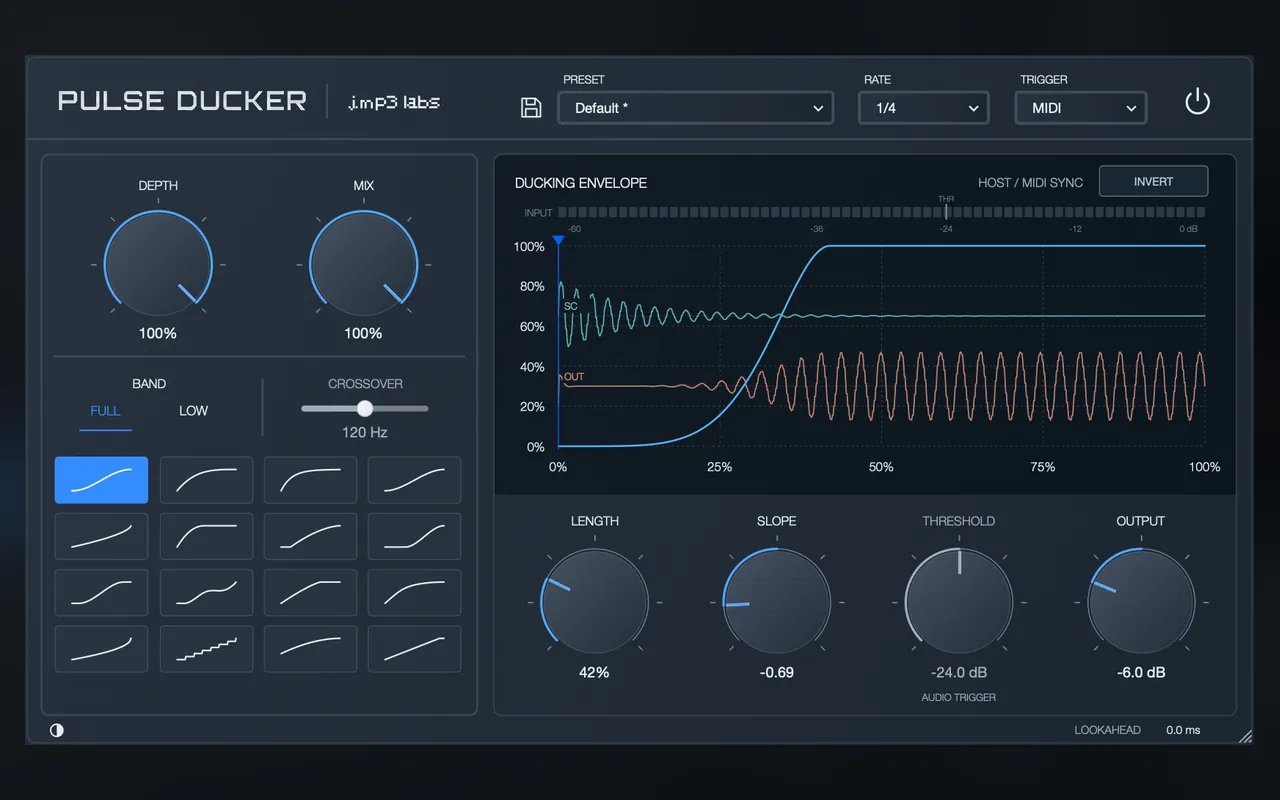Click the HOST / MIDI SYNC label
The height and width of the screenshot is (800, 1280).
click(1030, 183)
